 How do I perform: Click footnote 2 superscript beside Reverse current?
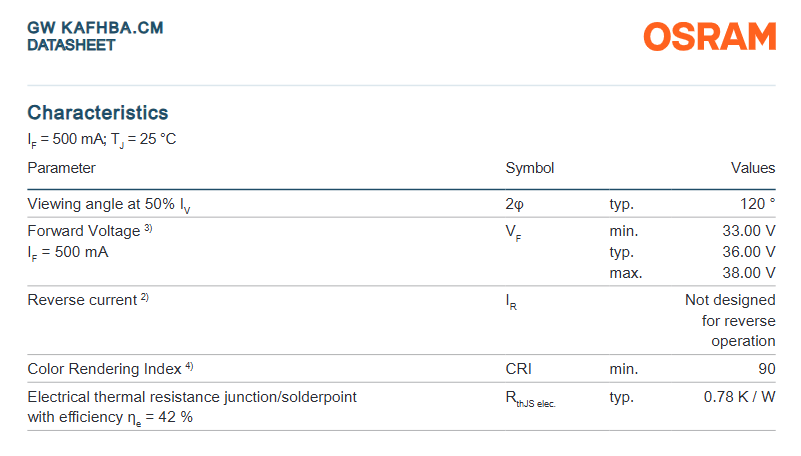[145, 297]
